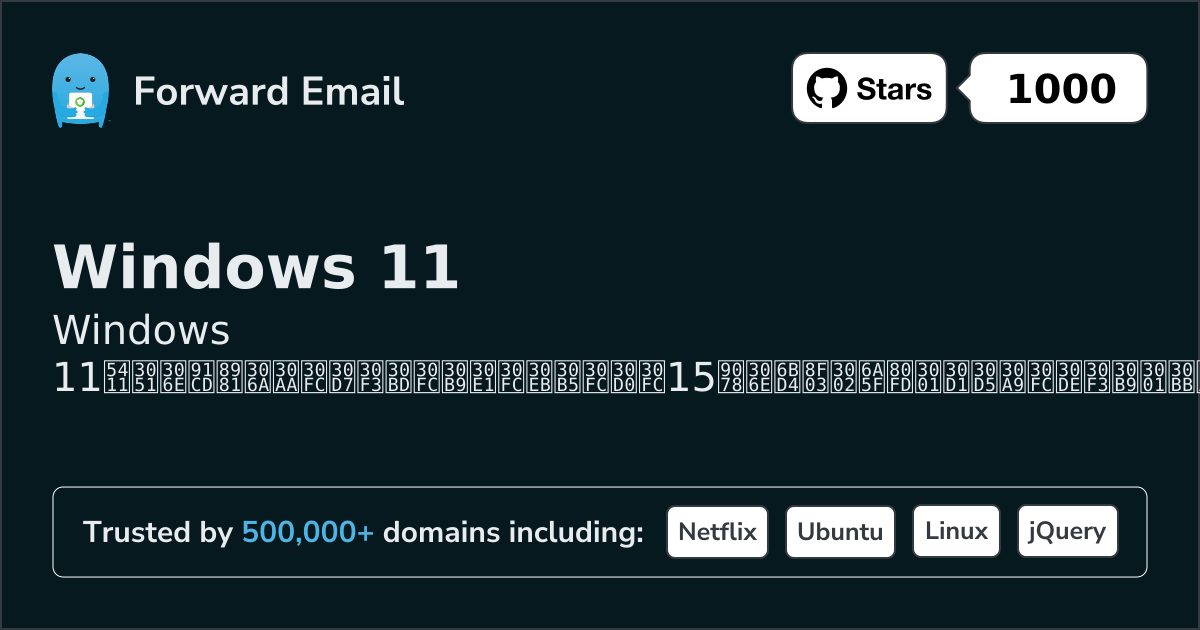Select the Netflix badge
The image size is (1200, 630).
point(717,532)
